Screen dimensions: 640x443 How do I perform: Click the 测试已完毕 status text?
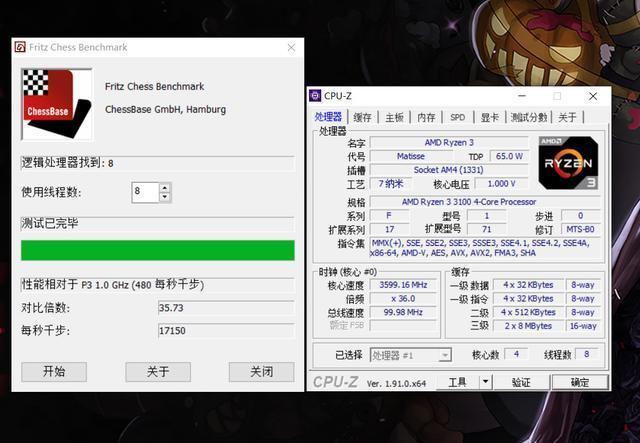click(x=50, y=223)
